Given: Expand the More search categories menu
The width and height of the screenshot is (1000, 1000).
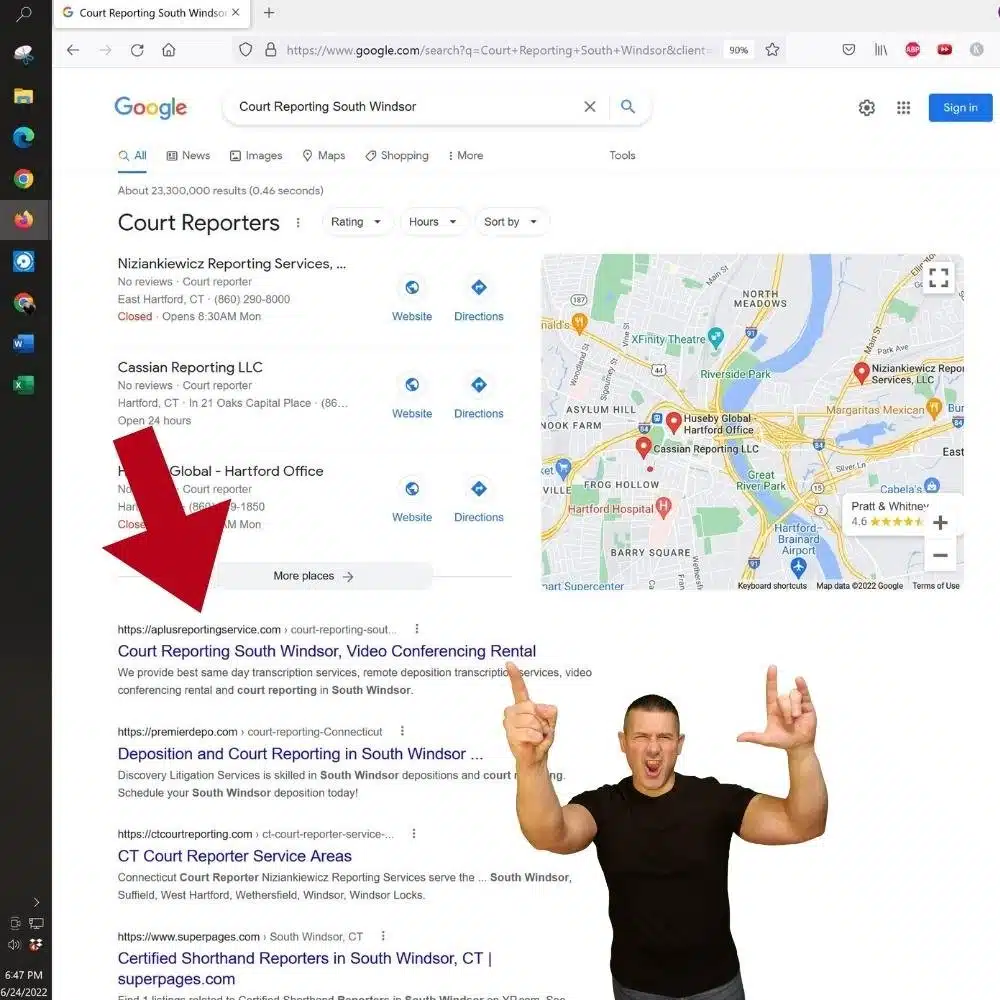Looking at the screenshot, I should (466, 156).
